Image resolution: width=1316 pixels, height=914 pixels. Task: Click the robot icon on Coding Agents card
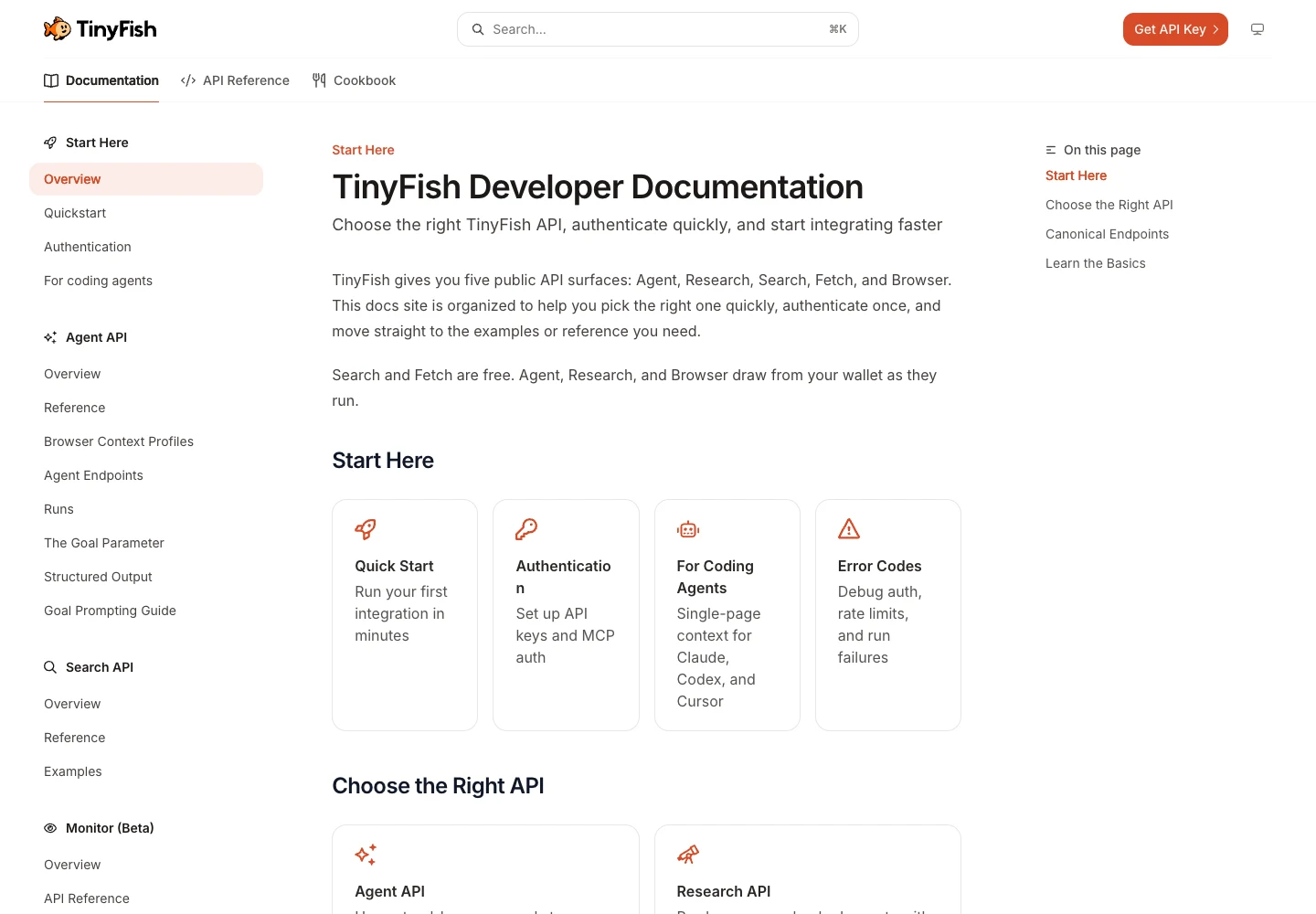coord(688,529)
